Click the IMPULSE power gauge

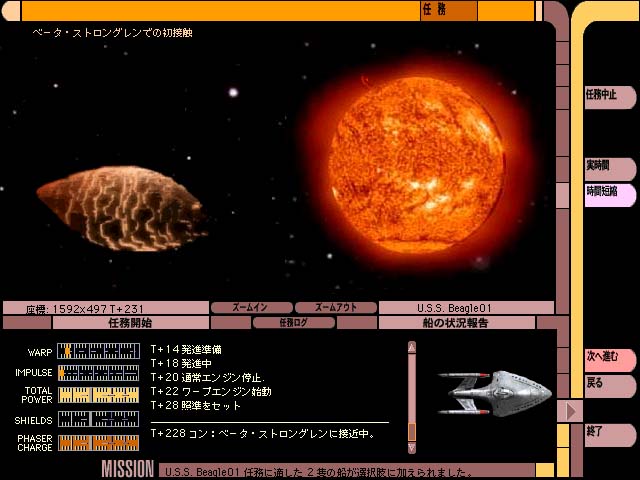(98, 373)
